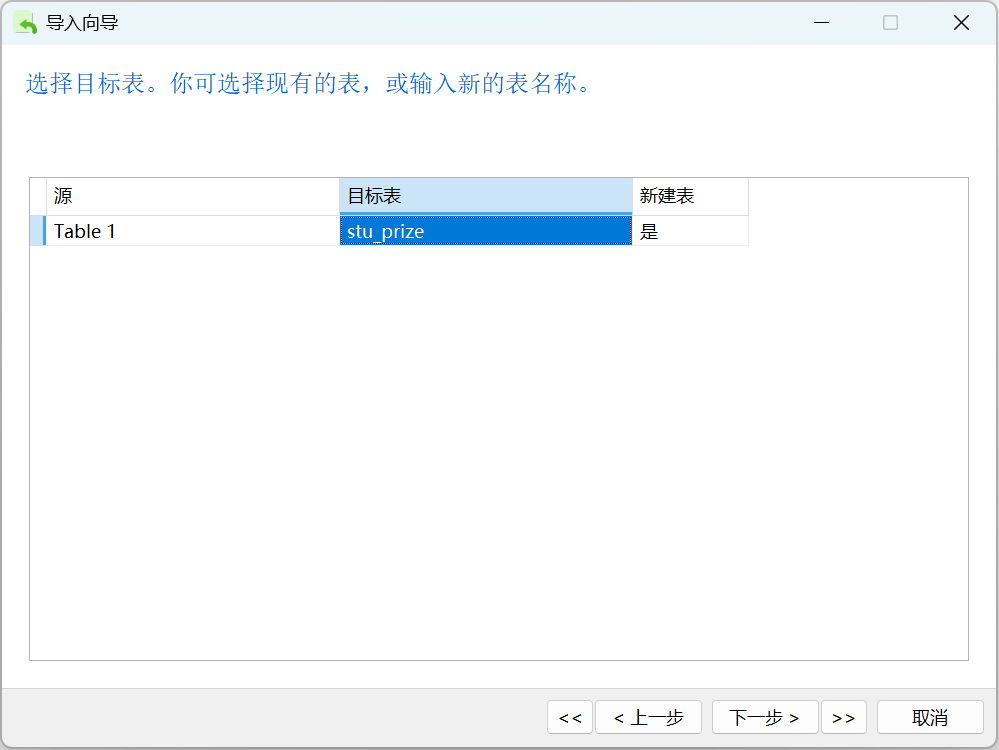Select the Table 1 source cell
Viewport: 999px width, 750px height.
[x=192, y=231]
